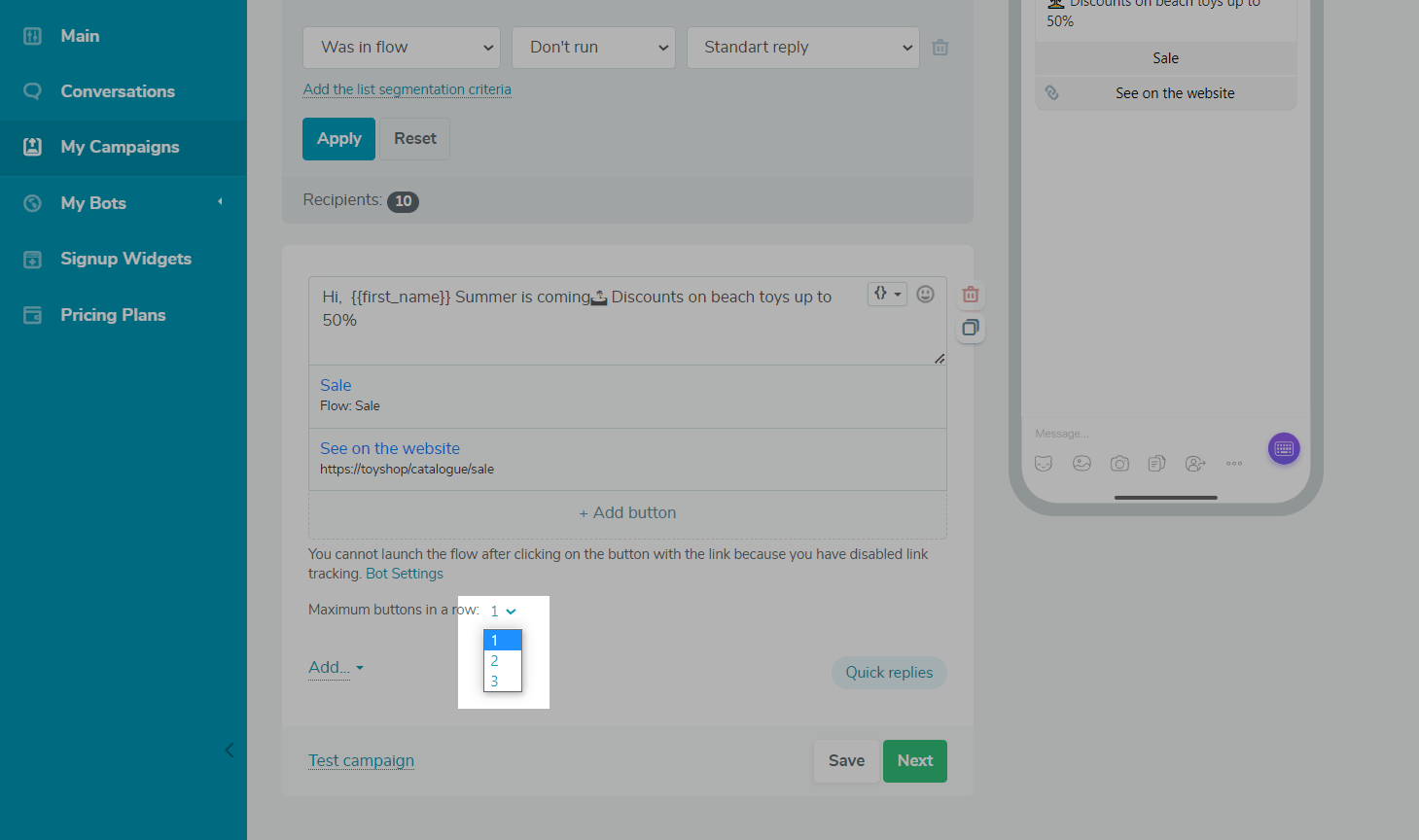Viewport: 1419px width, 840px height.
Task: Delete the segmentation criteria row
Action: pyautogui.click(x=940, y=48)
